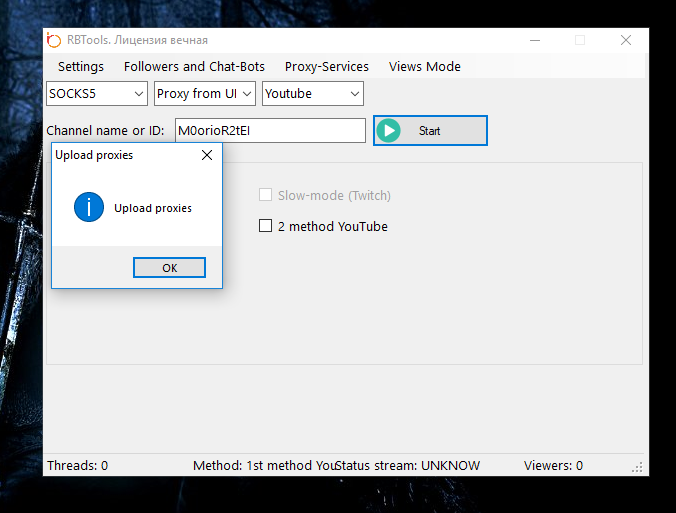The image size is (676, 513).
Task: Expand the Proxy from UI dropdown
Action: coord(205,94)
